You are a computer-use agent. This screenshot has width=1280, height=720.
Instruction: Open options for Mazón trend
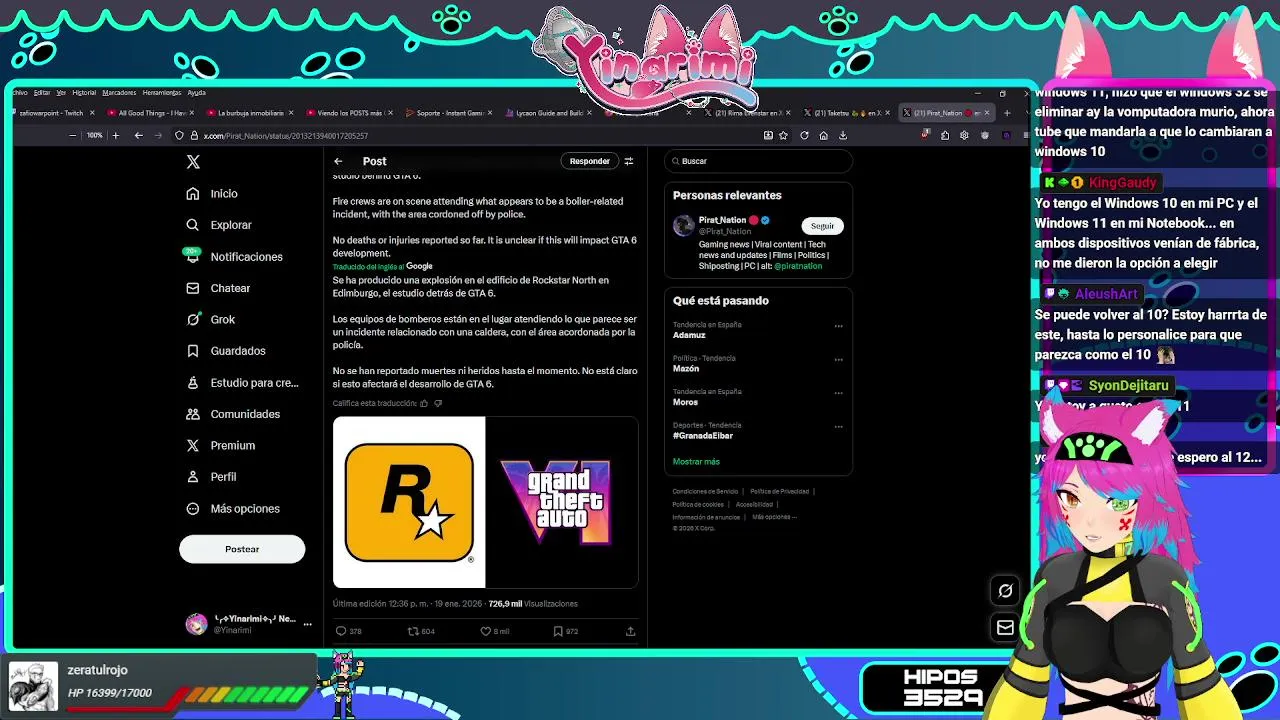click(x=838, y=359)
